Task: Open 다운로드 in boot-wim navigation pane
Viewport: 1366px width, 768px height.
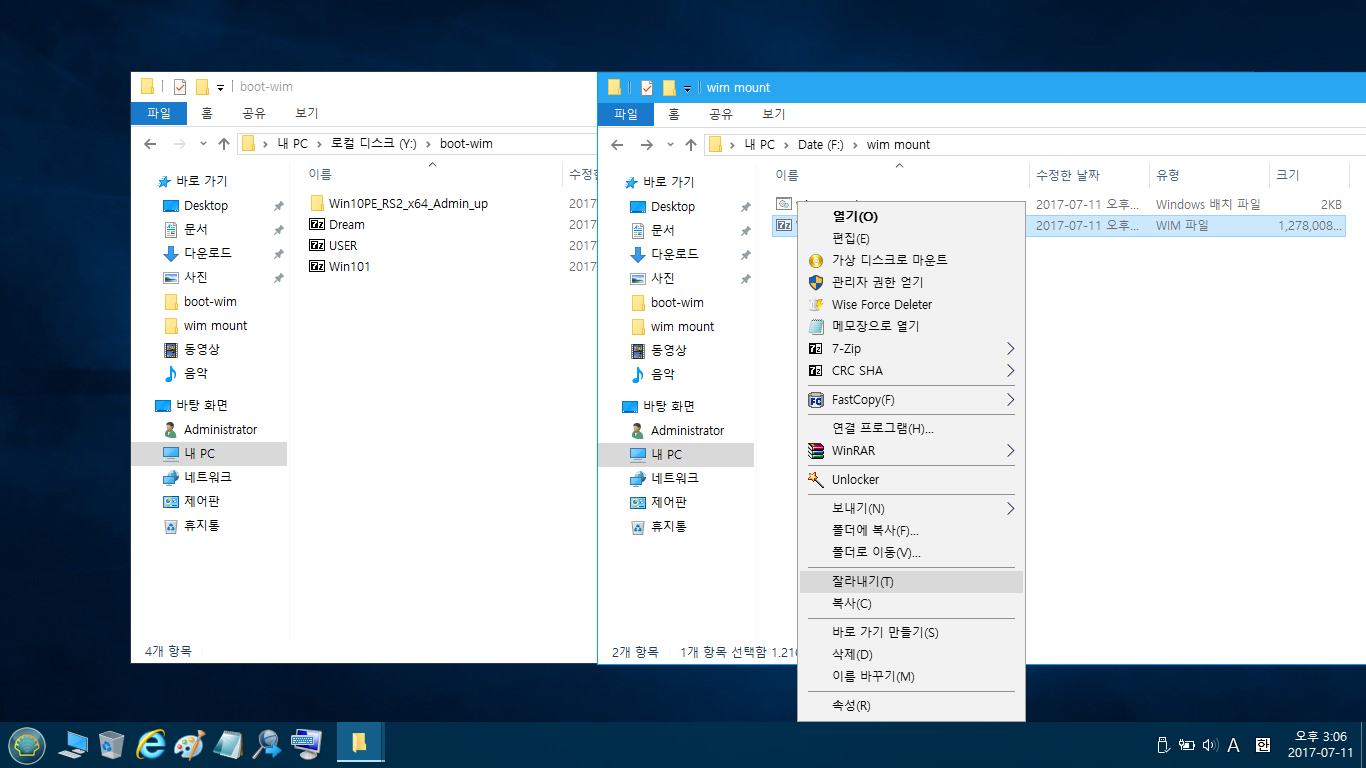Action: [x=208, y=253]
